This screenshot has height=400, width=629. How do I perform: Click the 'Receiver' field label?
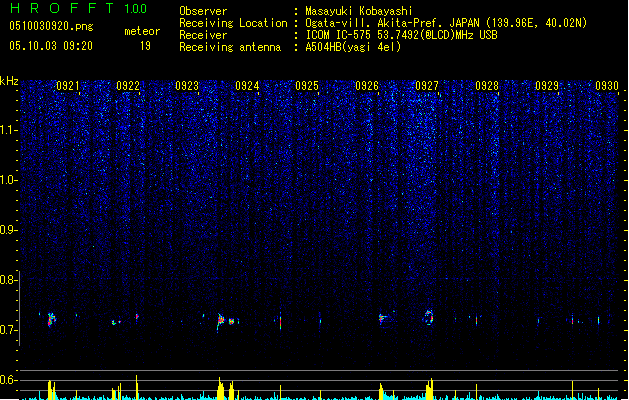(203, 35)
